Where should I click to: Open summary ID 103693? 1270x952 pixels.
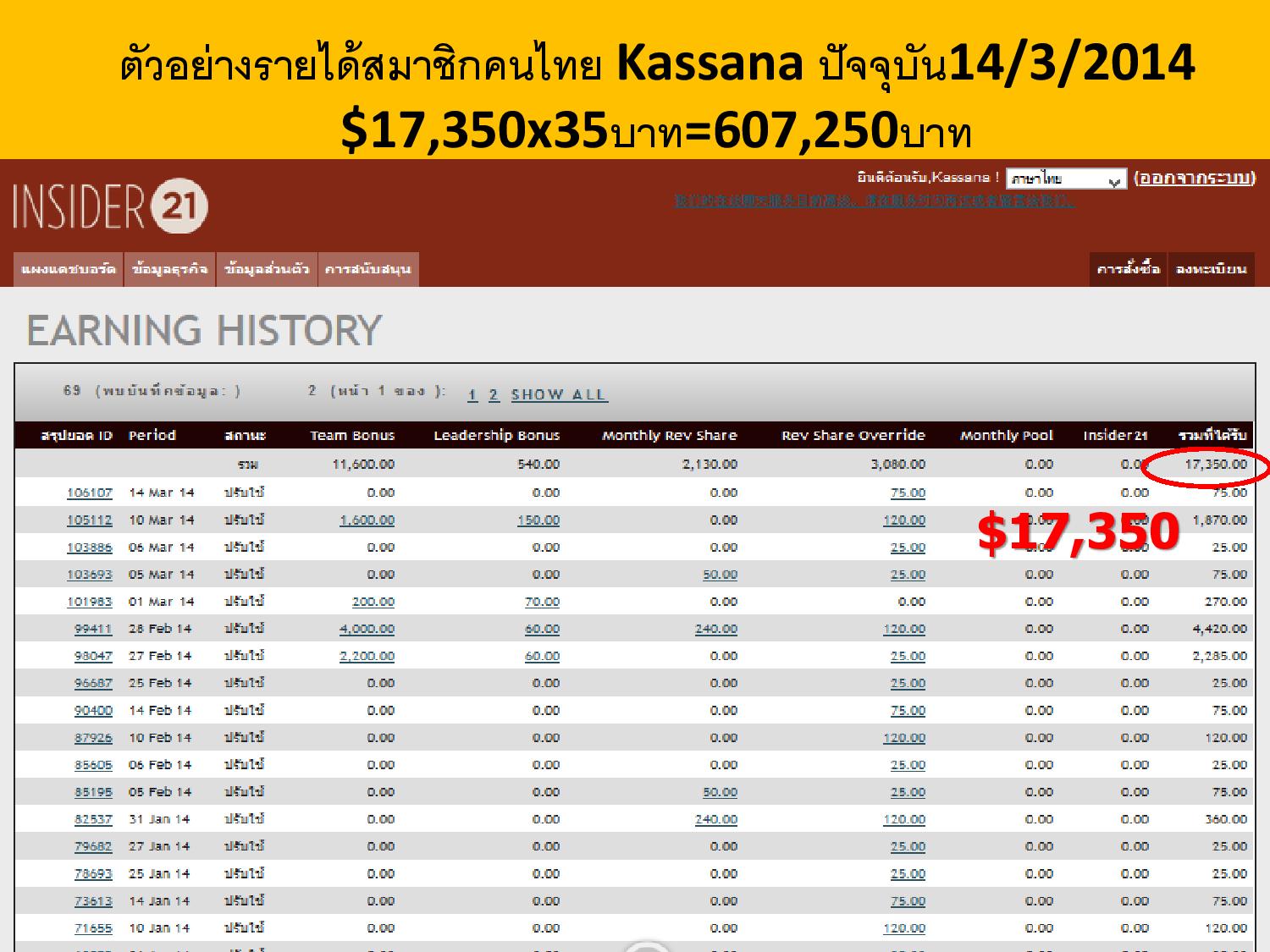coord(90,575)
